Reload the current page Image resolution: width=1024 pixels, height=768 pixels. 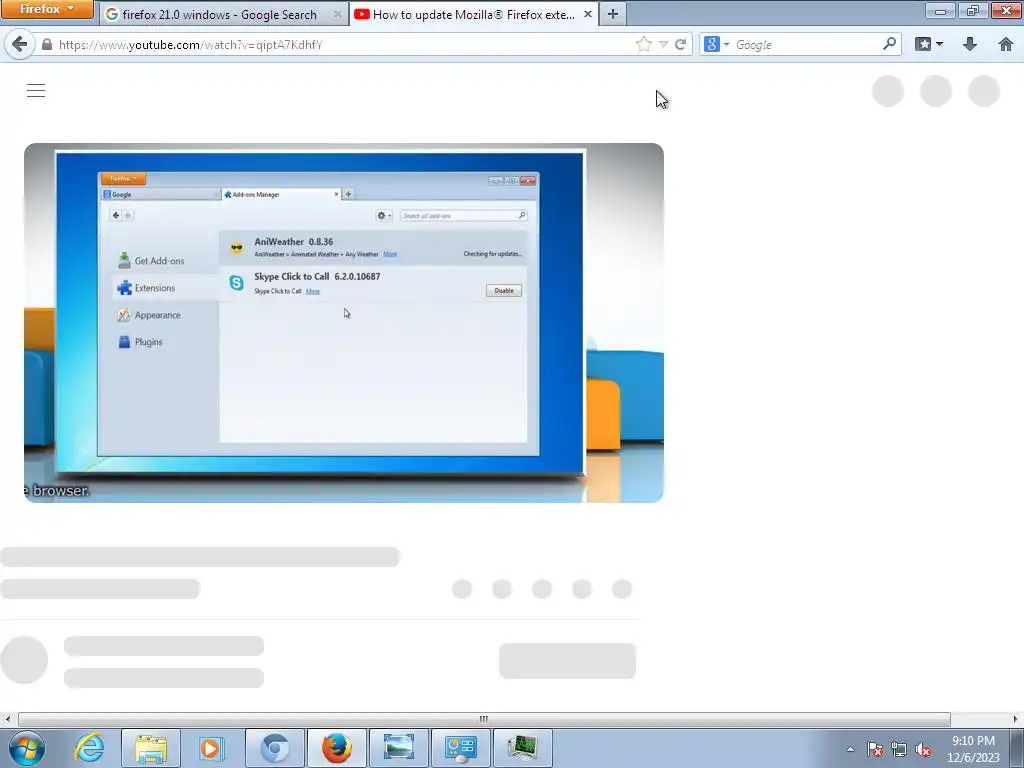click(680, 44)
